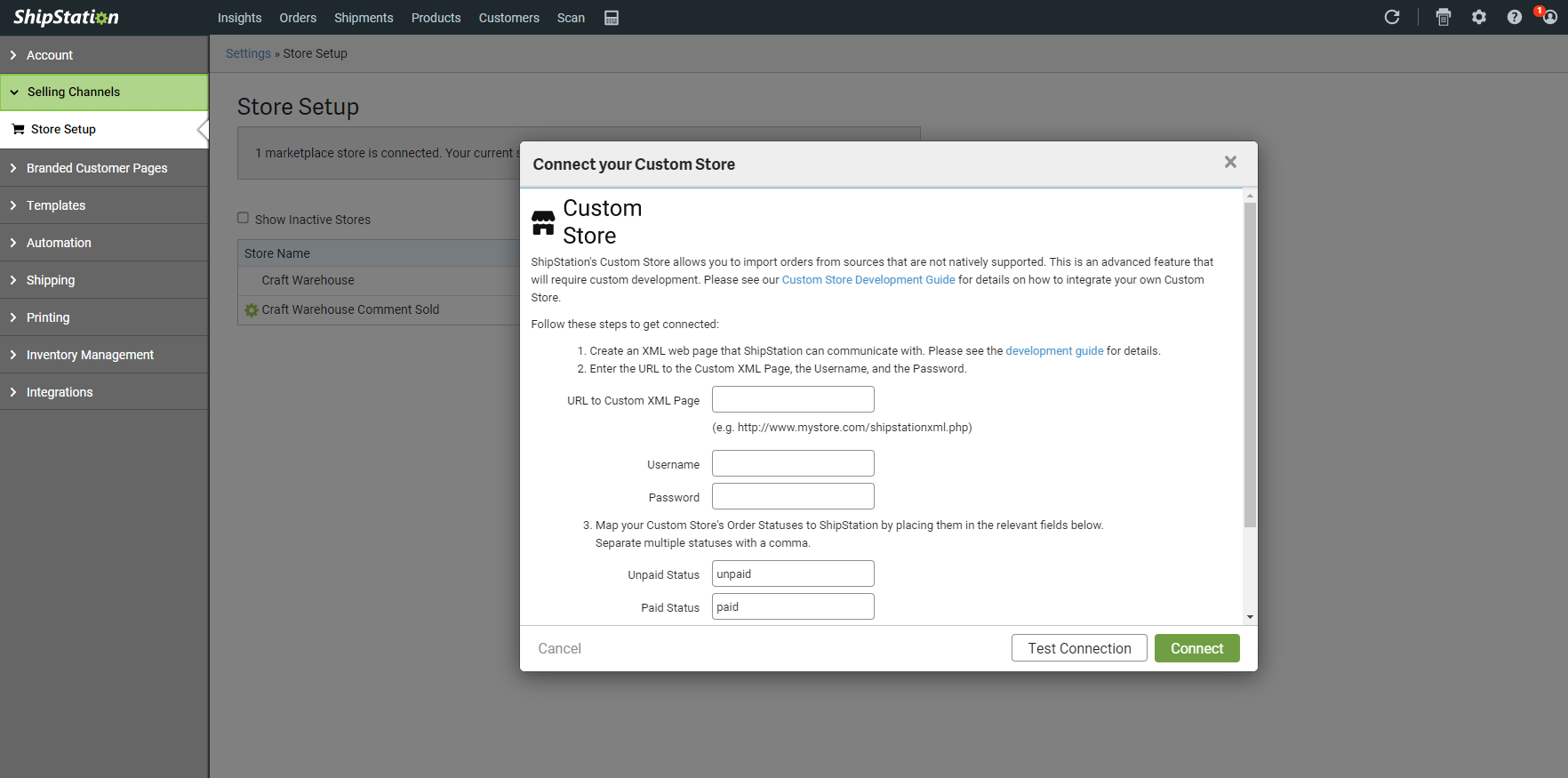1568x778 pixels.
Task: Select the Craft Warehouse store row
Action: pyautogui.click(x=379, y=281)
